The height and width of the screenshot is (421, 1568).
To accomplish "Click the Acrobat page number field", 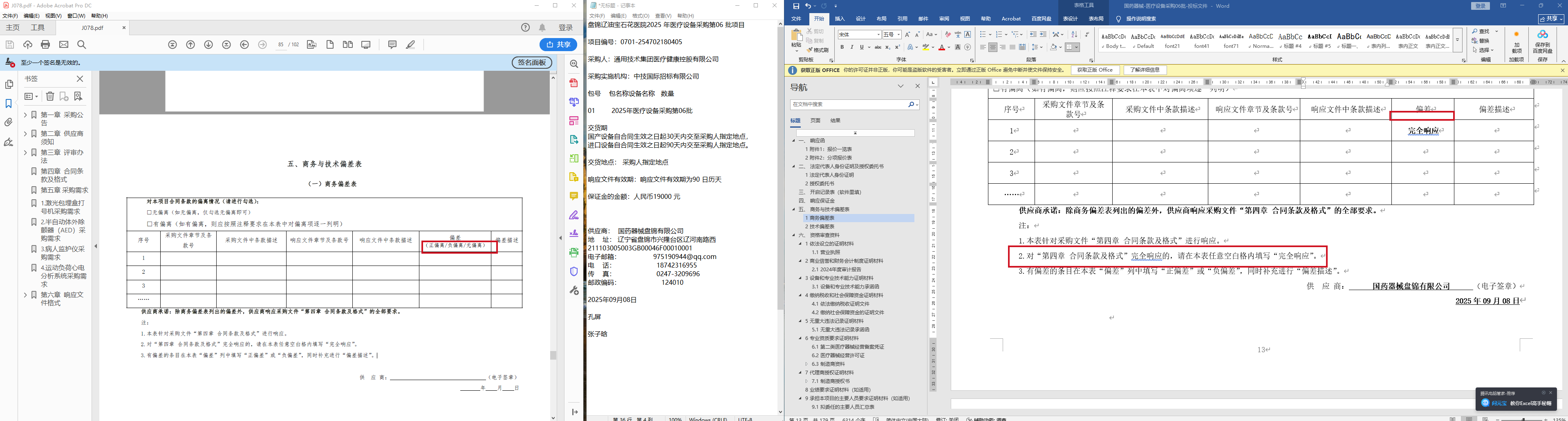I will pos(280,45).
